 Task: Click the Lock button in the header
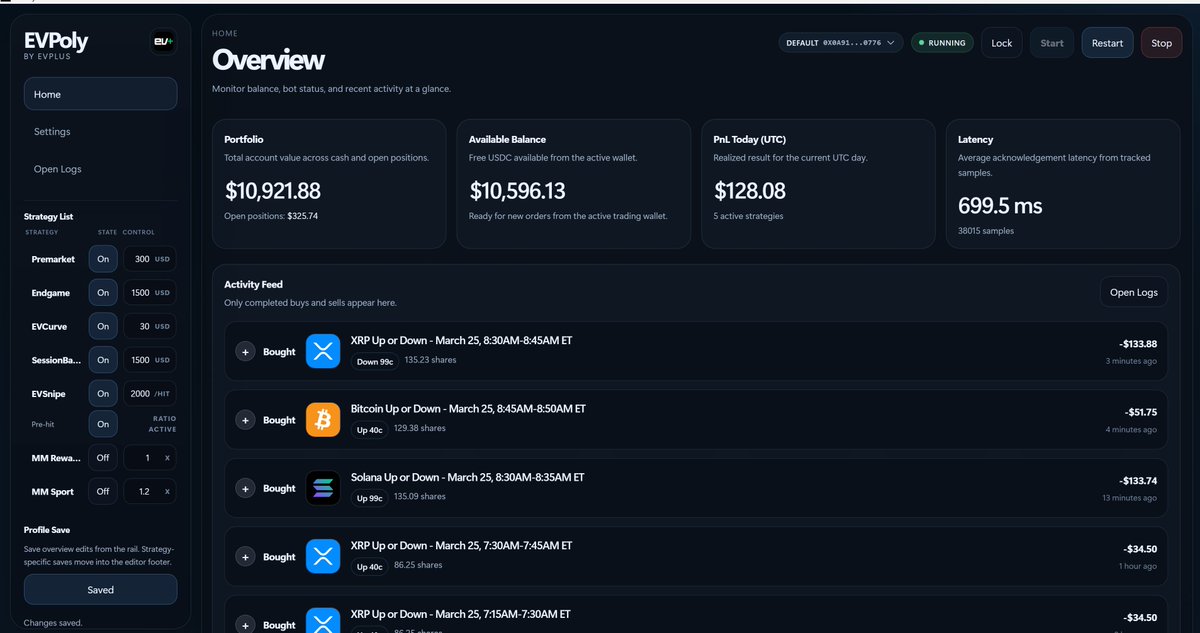[x=1001, y=42]
